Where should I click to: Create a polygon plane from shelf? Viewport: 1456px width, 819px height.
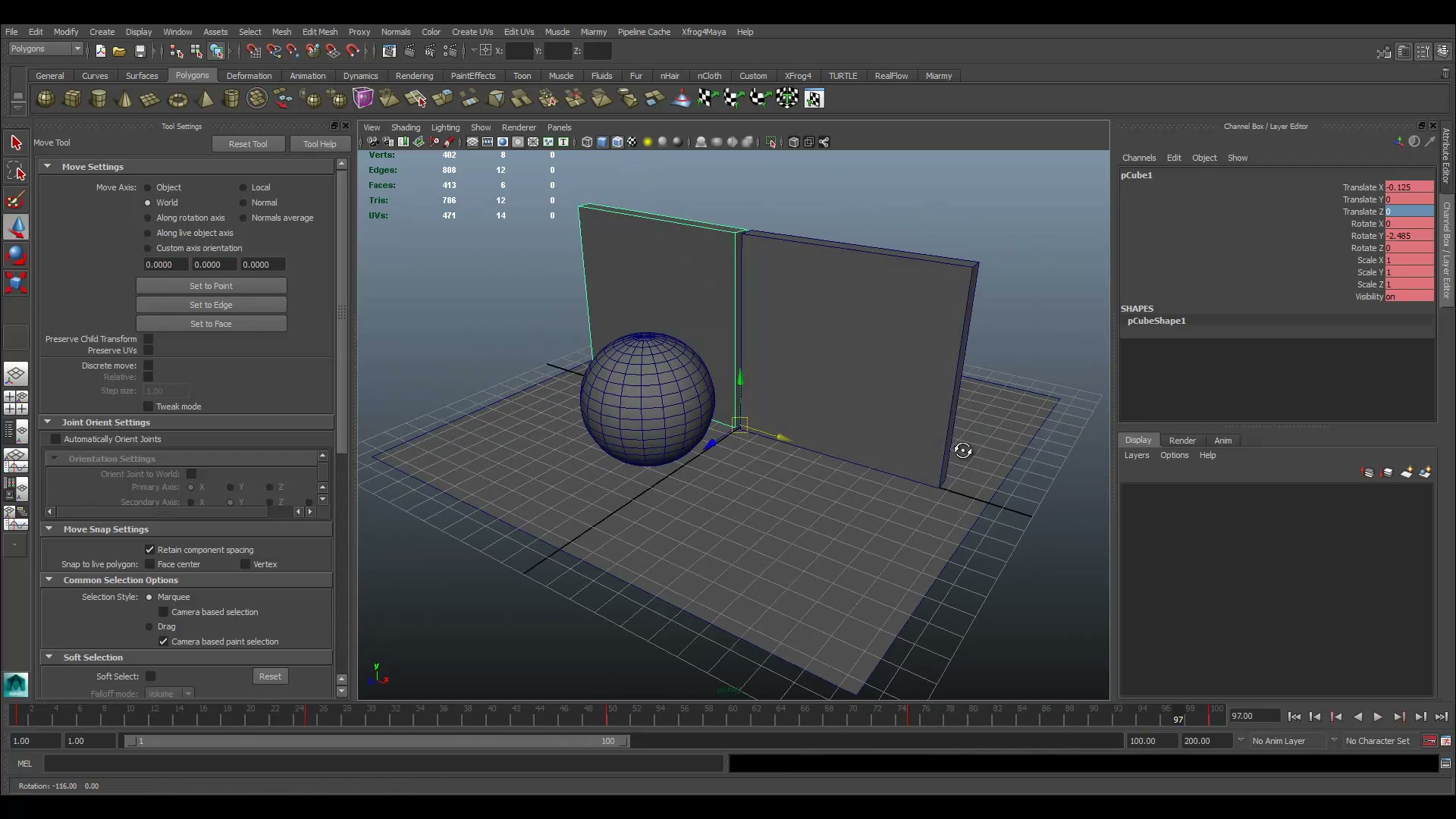click(x=151, y=99)
